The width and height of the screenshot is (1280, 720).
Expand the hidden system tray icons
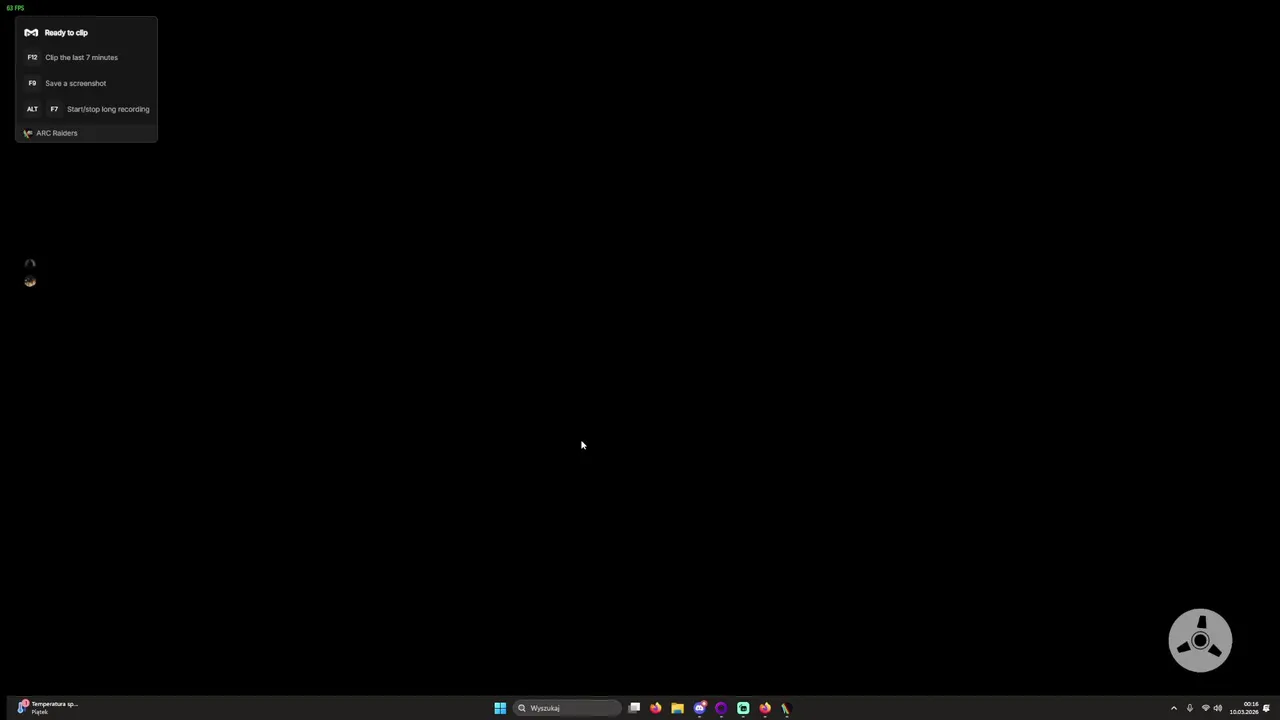click(x=1174, y=708)
